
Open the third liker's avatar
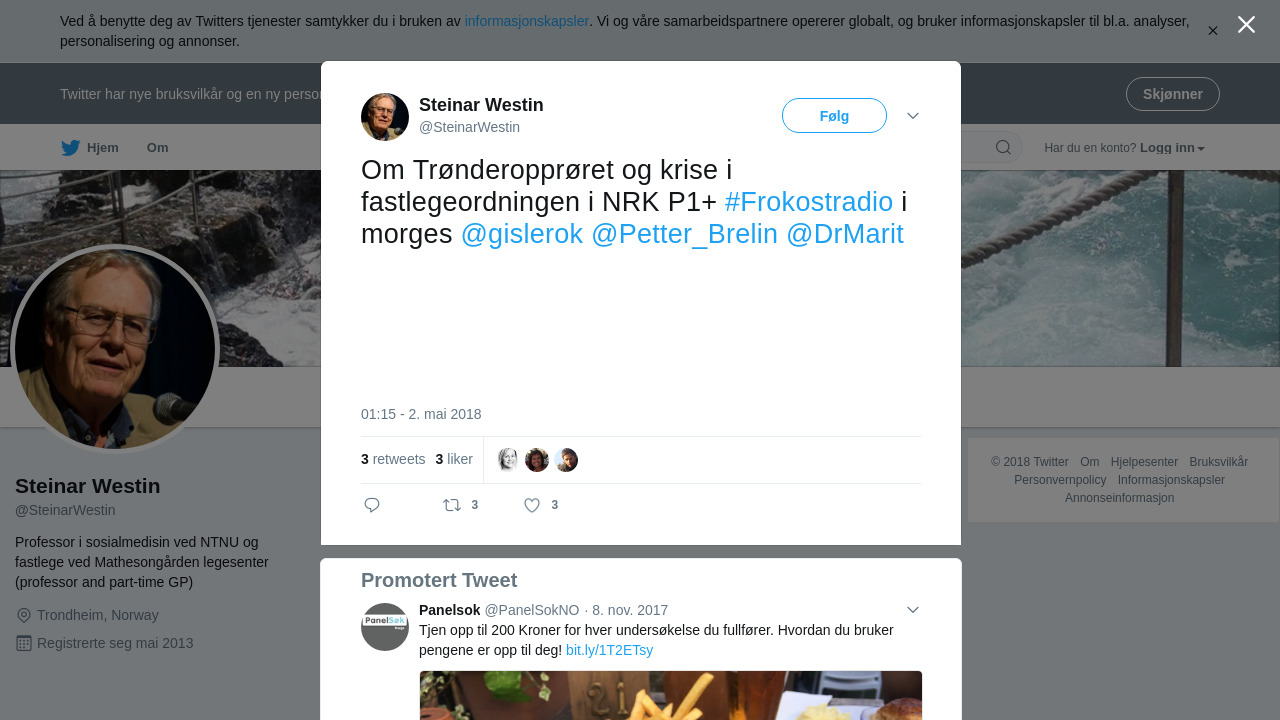click(566, 460)
